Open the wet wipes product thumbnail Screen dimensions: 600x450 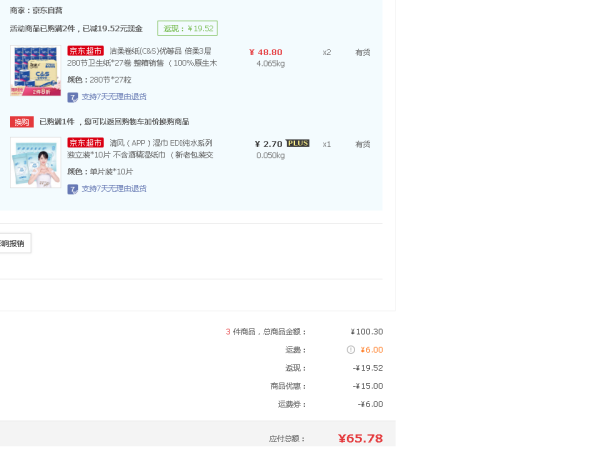36,163
